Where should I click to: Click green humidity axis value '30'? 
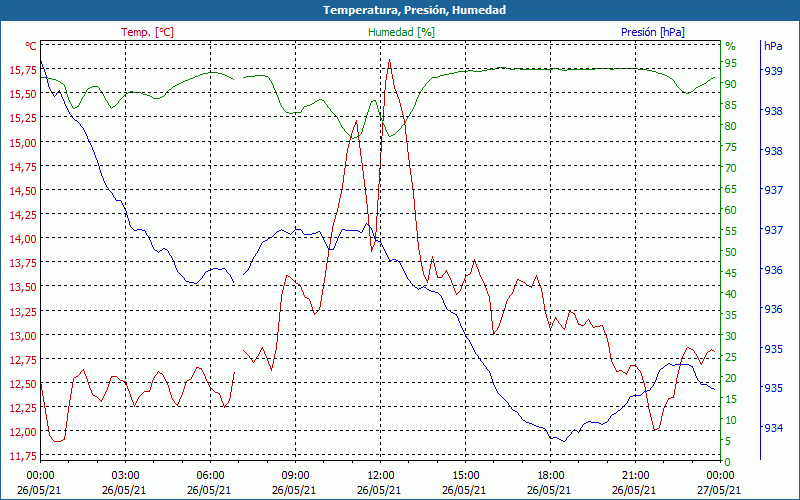tap(731, 336)
